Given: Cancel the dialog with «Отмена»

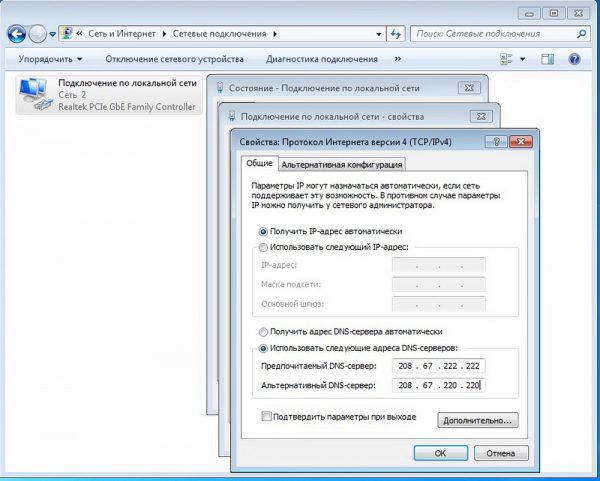Looking at the screenshot, I should (x=501, y=453).
